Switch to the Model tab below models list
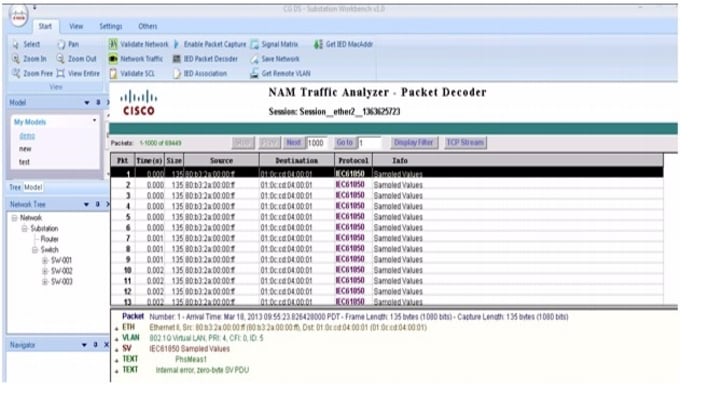The image size is (701, 419). coord(33,187)
